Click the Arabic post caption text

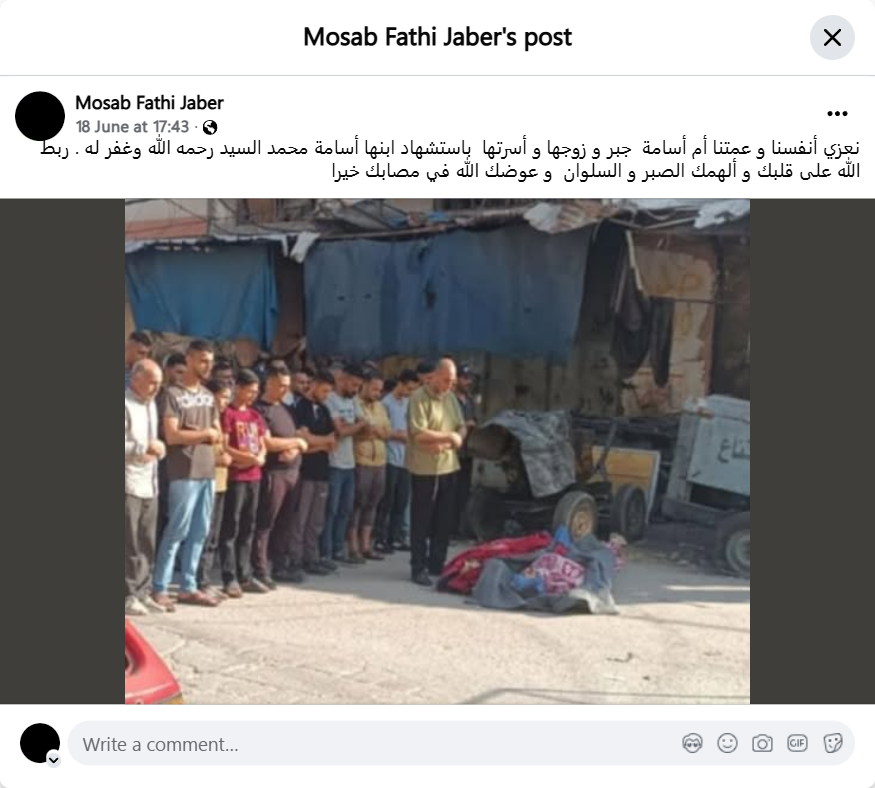pyautogui.click(x=450, y=160)
